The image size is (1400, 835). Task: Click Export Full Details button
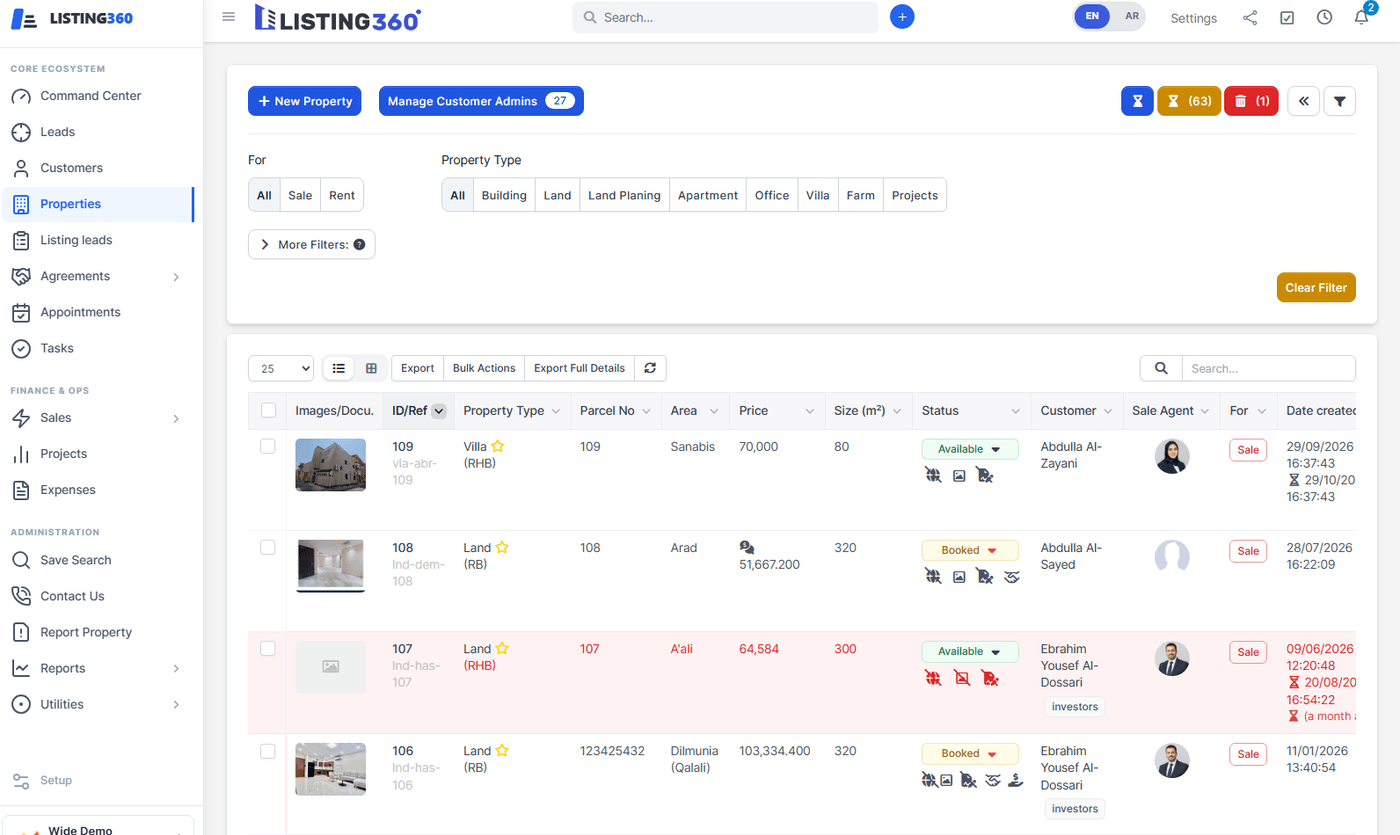[579, 368]
